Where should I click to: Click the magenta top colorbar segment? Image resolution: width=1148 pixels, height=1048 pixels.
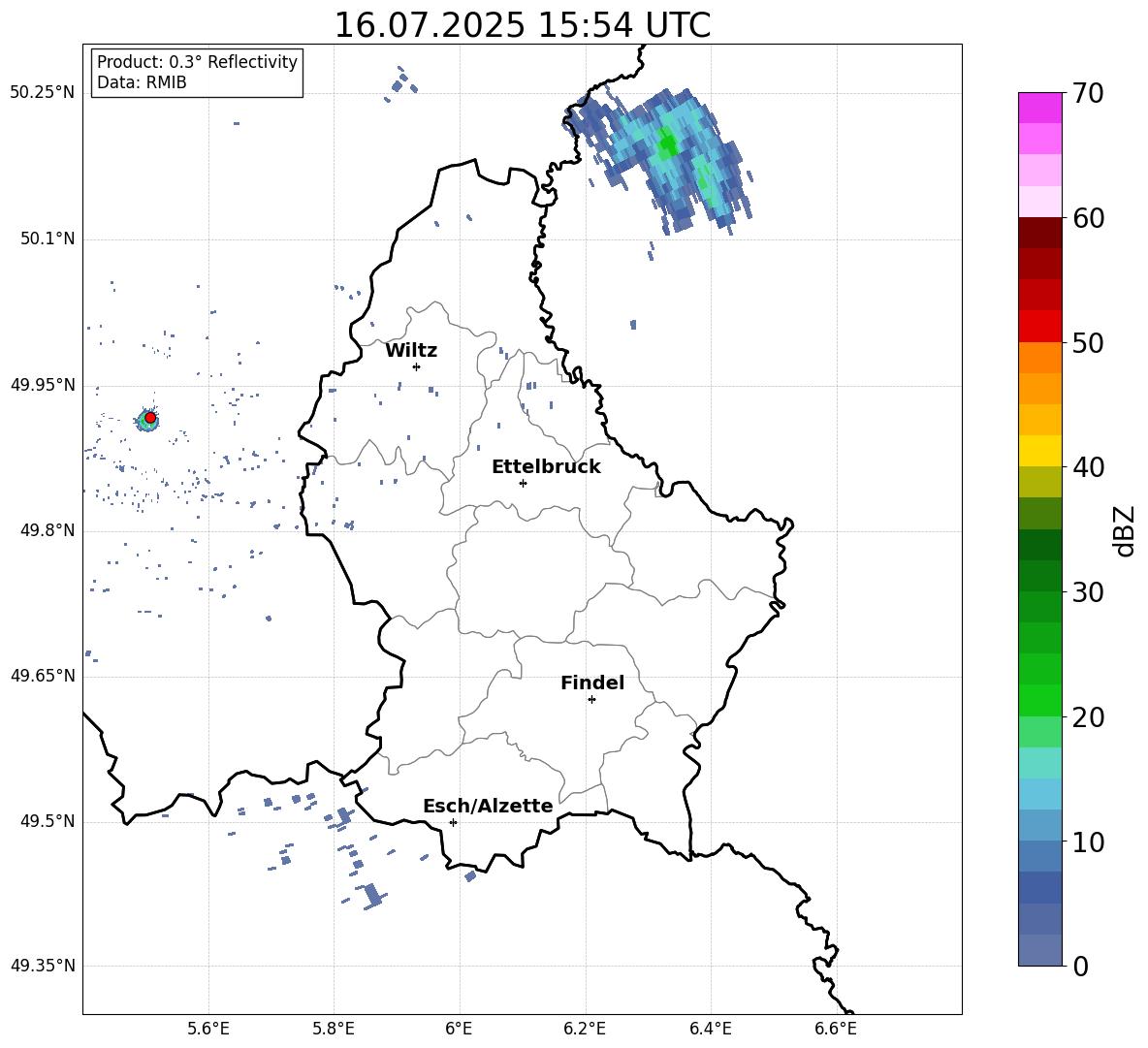point(1040,108)
